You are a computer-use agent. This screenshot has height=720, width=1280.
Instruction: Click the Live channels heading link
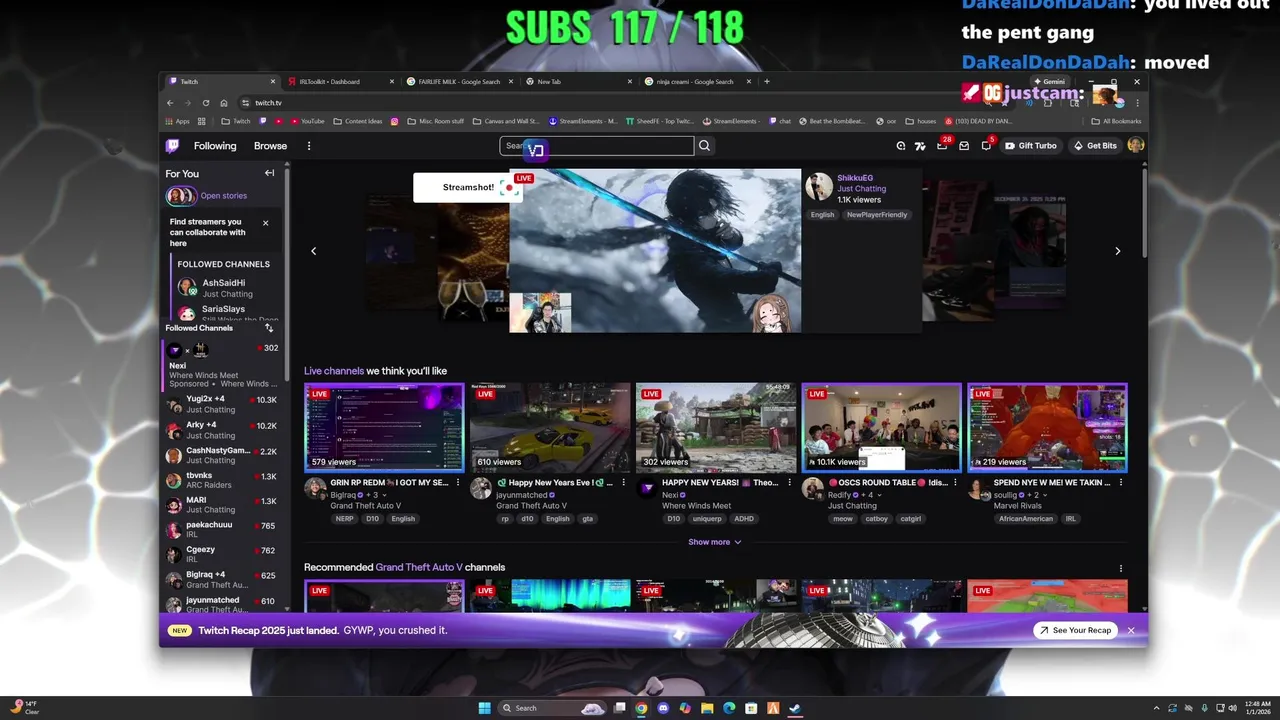pyautogui.click(x=334, y=371)
